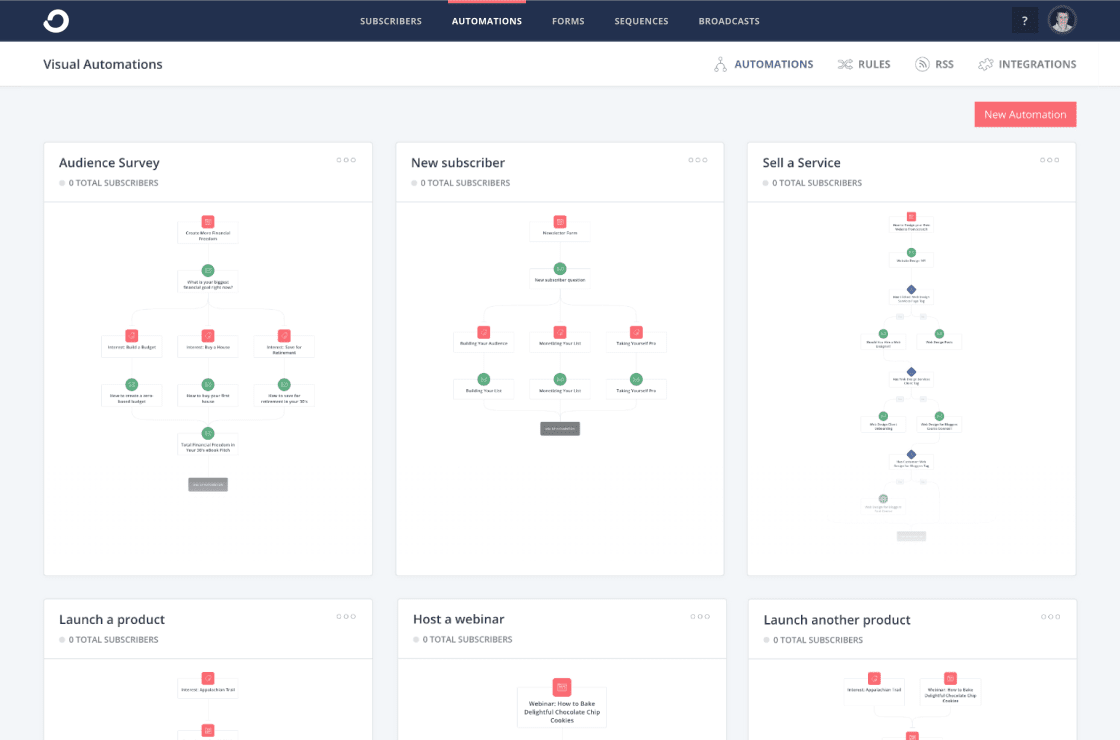Image resolution: width=1120 pixels, height=740 pixels.
Task: Open the SEQUENCES section
Action: pos(641,20)
